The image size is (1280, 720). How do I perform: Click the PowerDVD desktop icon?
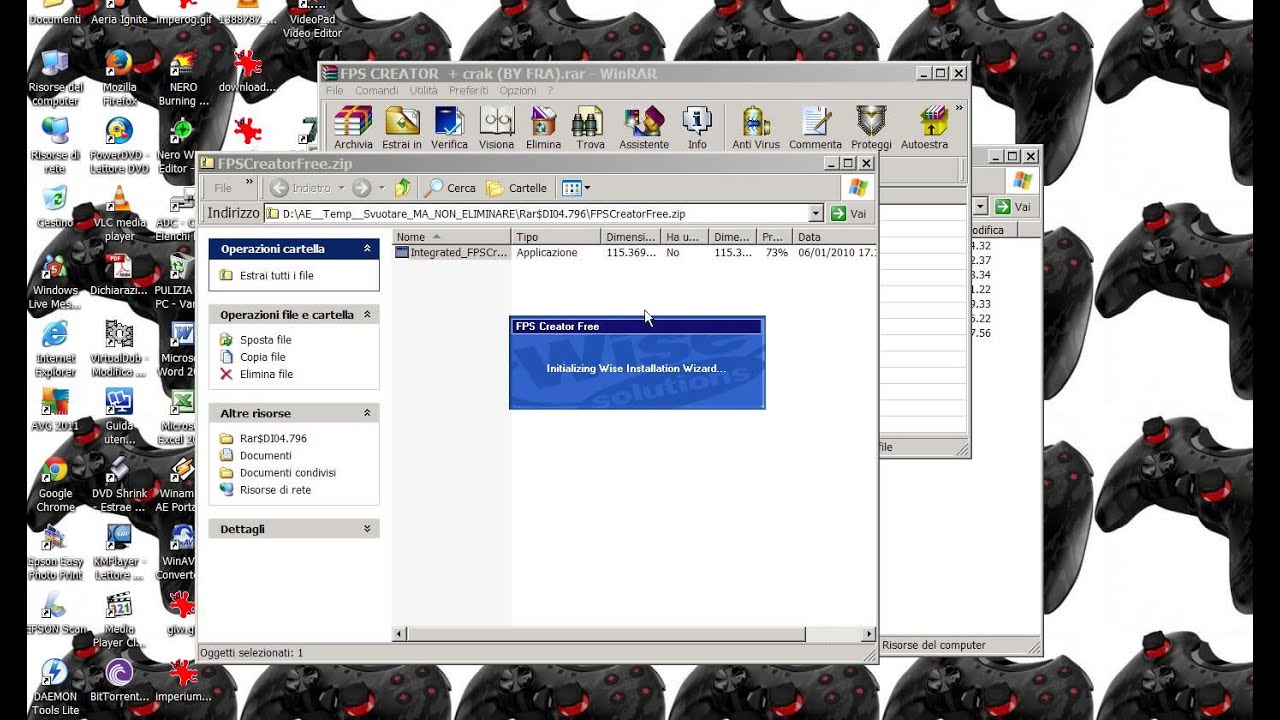coord(119,146)
